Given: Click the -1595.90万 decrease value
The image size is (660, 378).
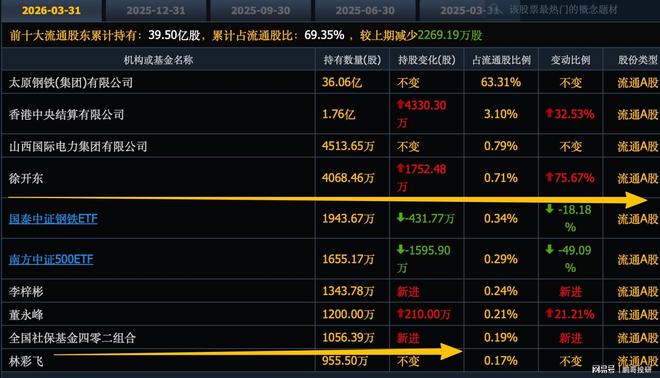Looking at the screenshot, I should pyautogui.click(x=424, y=259).
